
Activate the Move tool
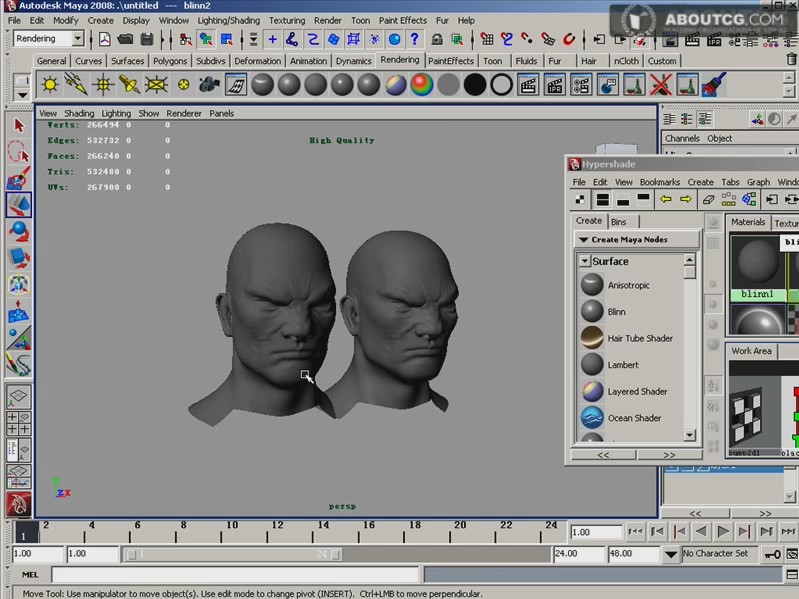19,205
